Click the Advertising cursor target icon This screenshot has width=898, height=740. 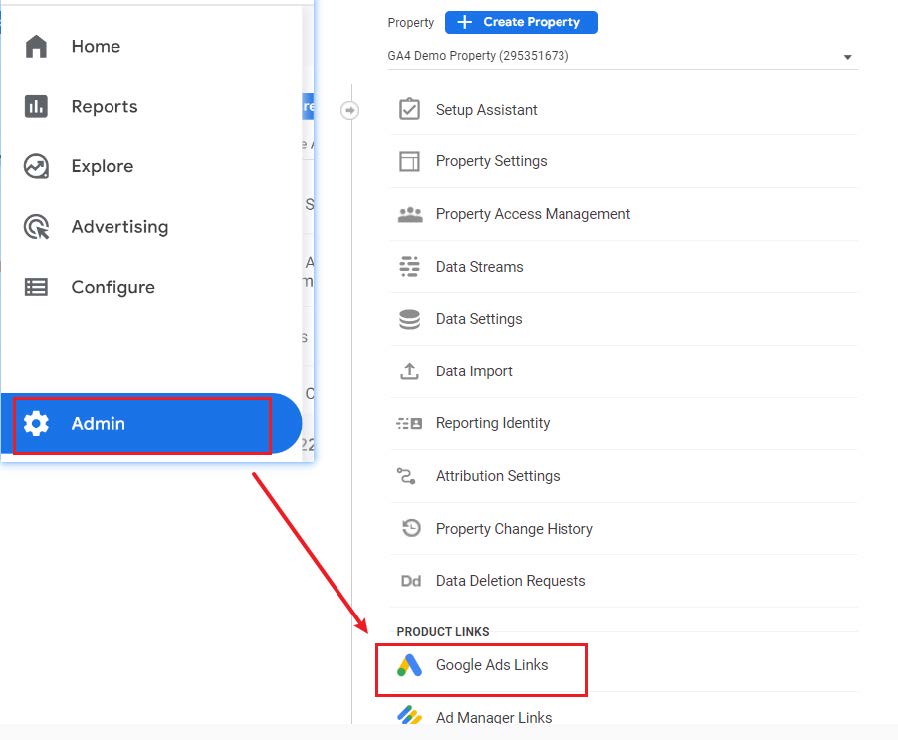pos(36,227)
